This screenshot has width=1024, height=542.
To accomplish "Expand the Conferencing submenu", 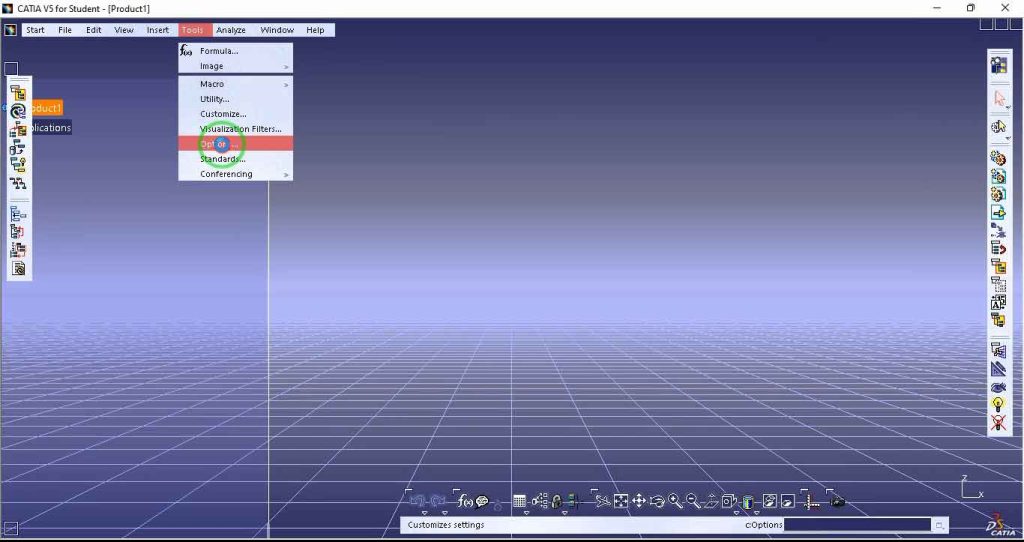I will [235, 174].
